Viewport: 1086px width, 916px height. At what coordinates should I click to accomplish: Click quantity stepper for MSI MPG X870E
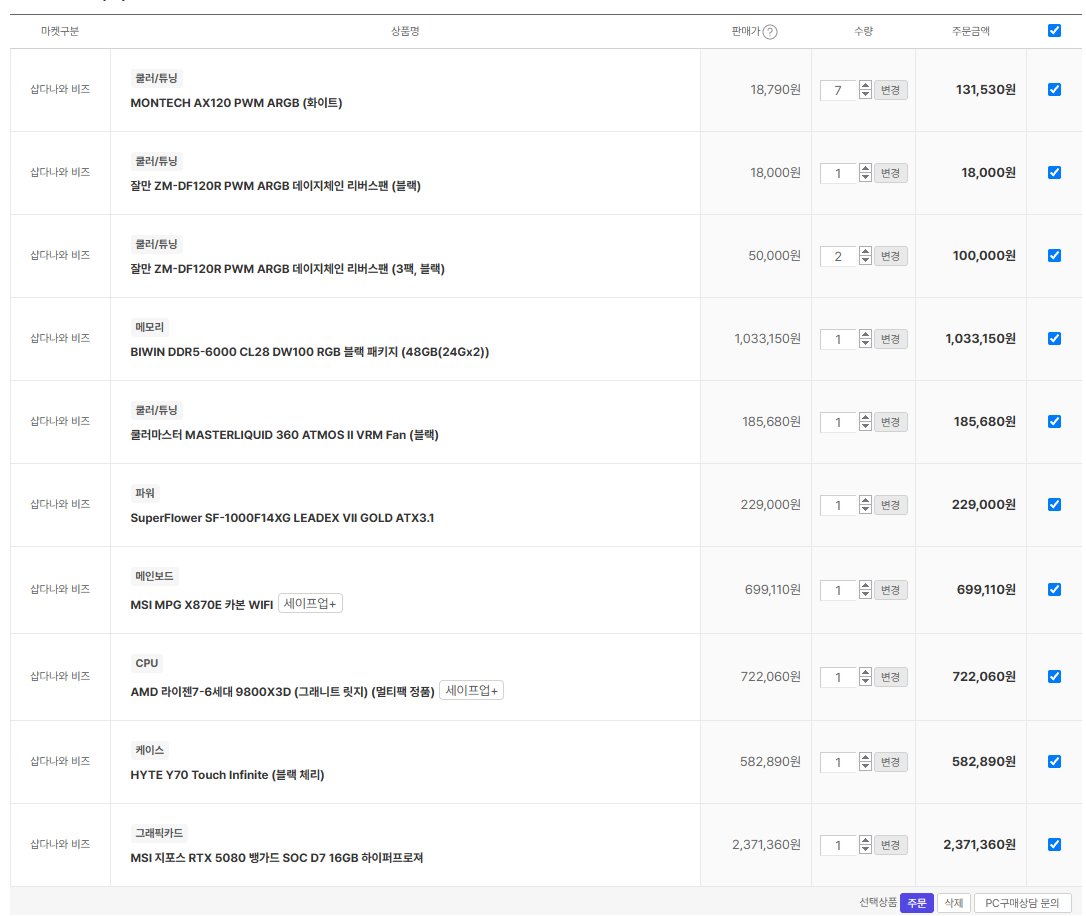[865, 590]
